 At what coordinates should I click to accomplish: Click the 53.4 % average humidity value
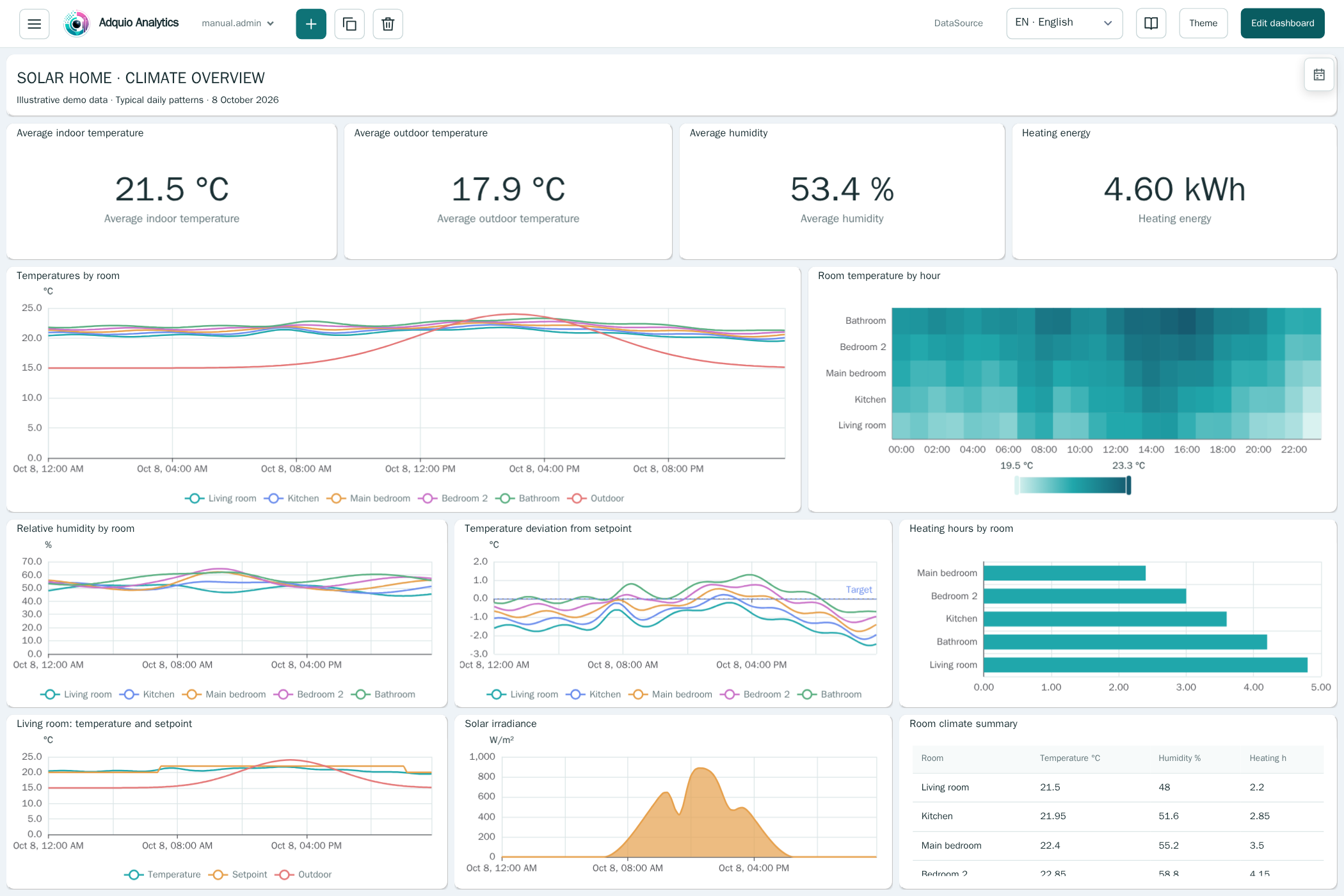click(842, 189)
